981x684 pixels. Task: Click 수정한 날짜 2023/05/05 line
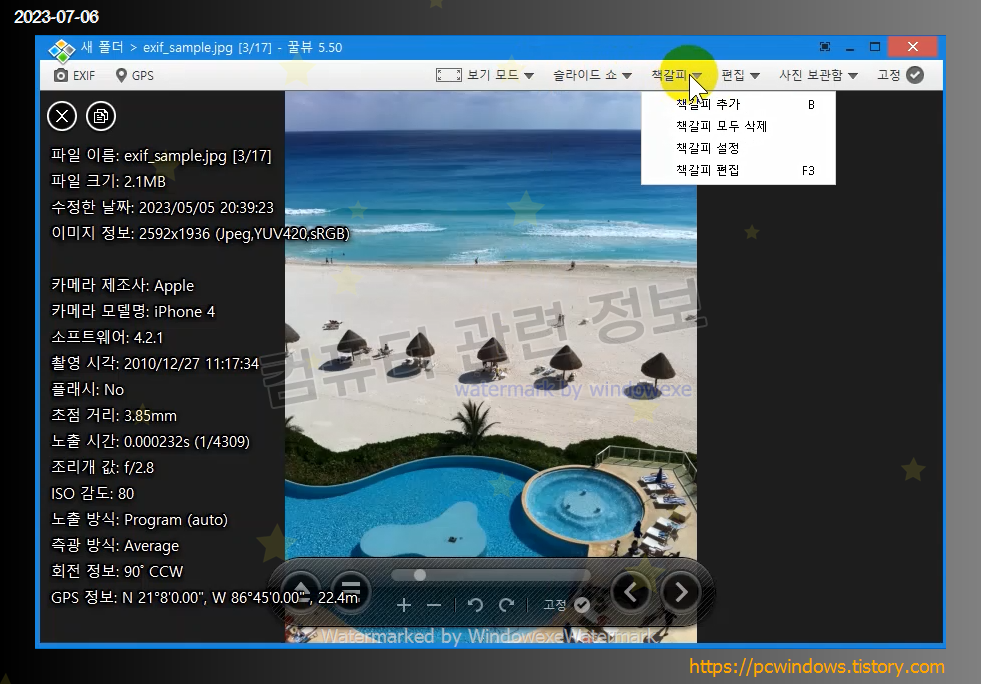tap(162, 207)
